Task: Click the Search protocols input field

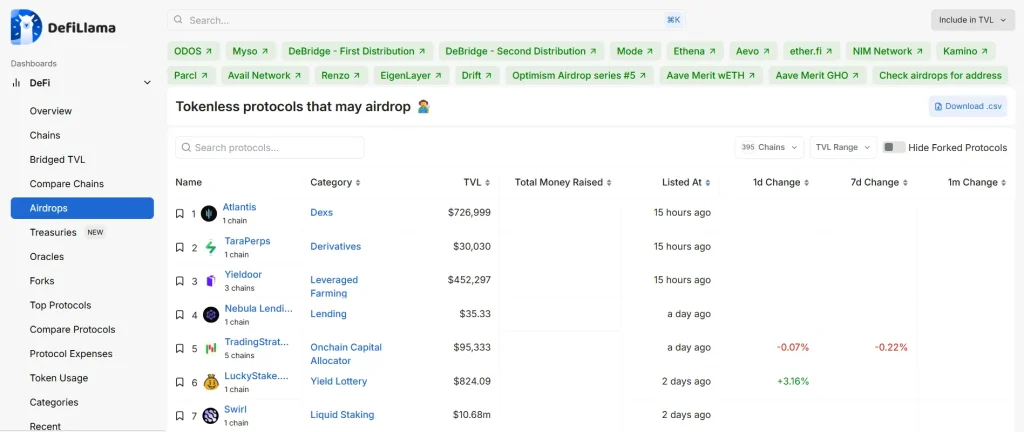Action: 270,147
